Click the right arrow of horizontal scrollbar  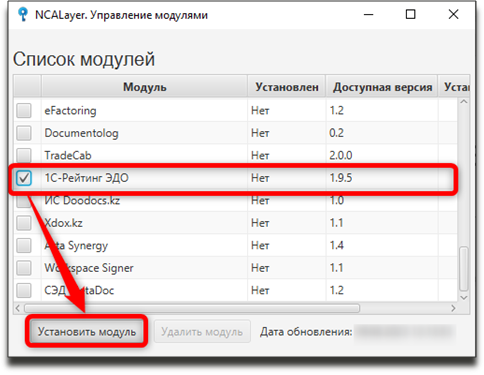453,308
